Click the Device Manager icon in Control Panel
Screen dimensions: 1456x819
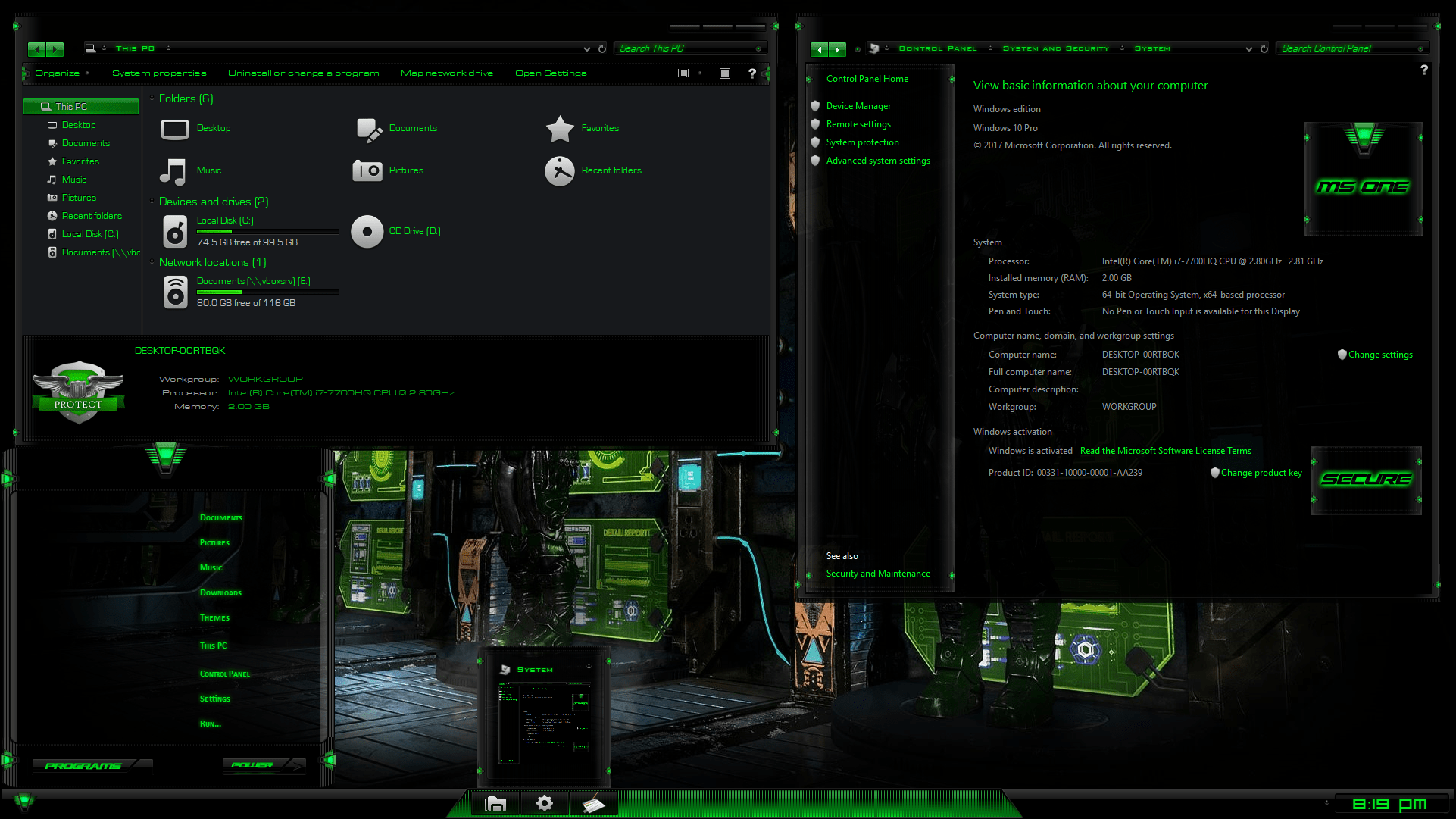857,106
